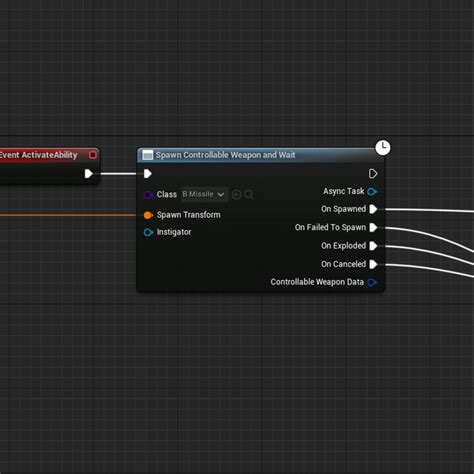The image size is (474, 474).
Task: Click the execution output pin of Event ActivateAbility
Action: 88,174
